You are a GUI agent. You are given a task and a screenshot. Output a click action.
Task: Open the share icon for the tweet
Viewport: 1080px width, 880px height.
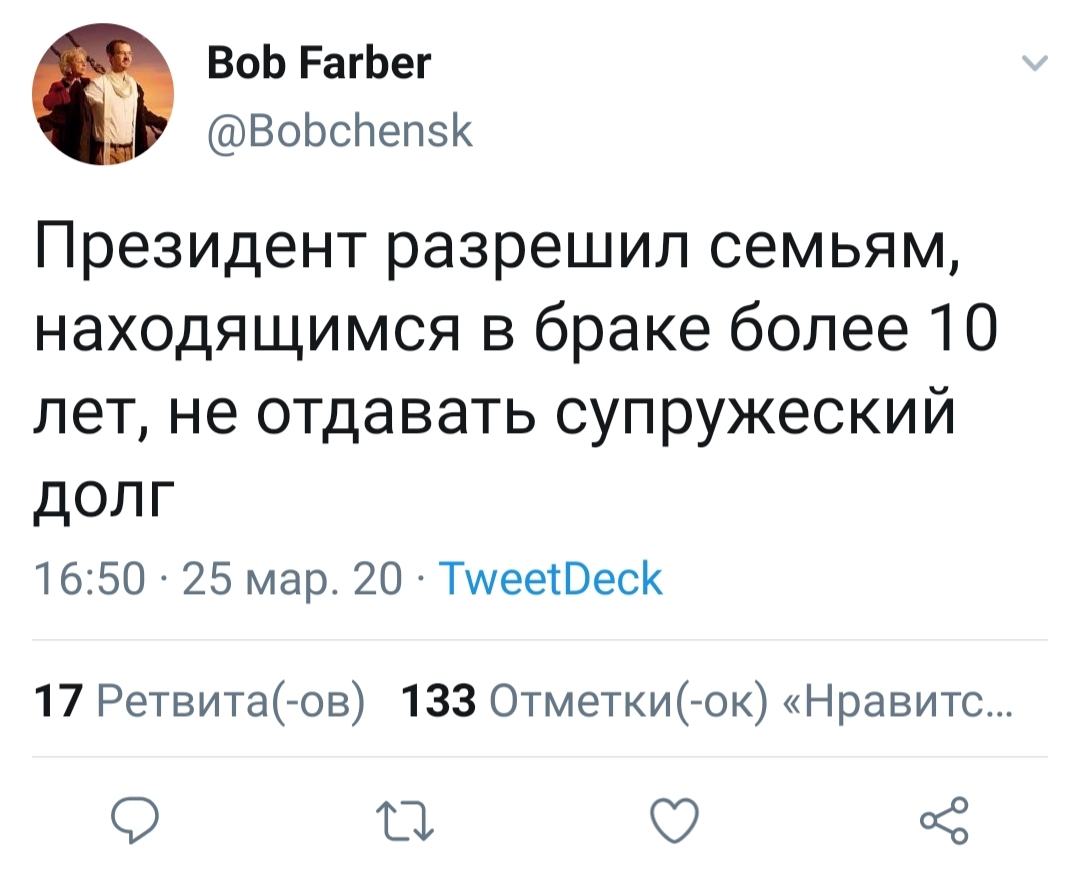point(945,819)
